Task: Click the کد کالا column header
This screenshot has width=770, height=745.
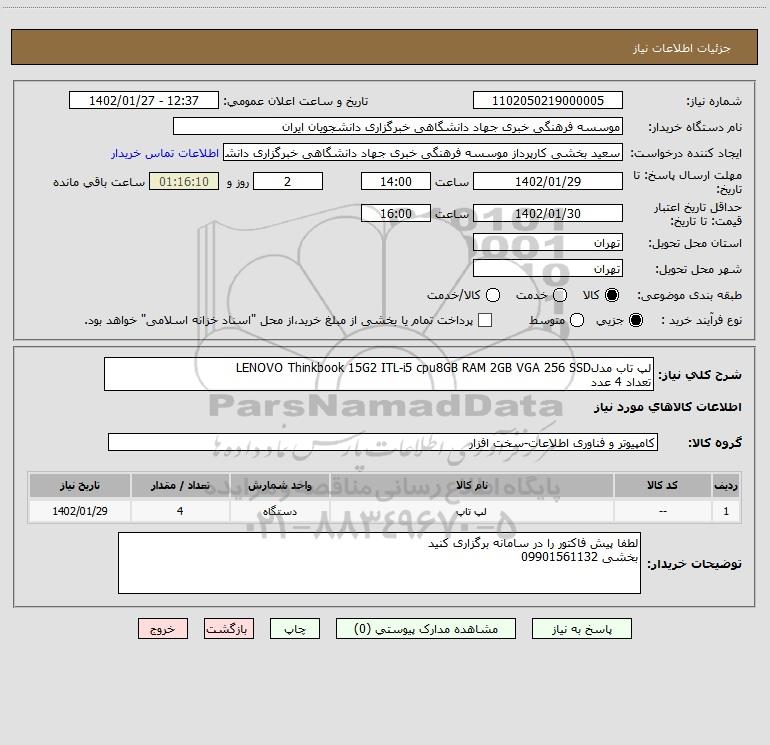Action: click(x=662, y=486)
